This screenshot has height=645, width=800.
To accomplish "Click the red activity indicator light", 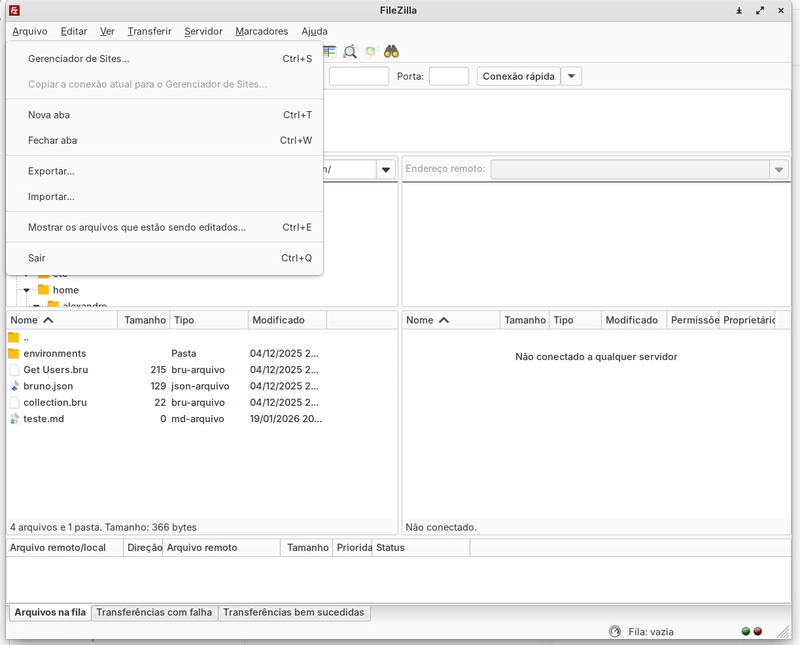I will (758, 631).
